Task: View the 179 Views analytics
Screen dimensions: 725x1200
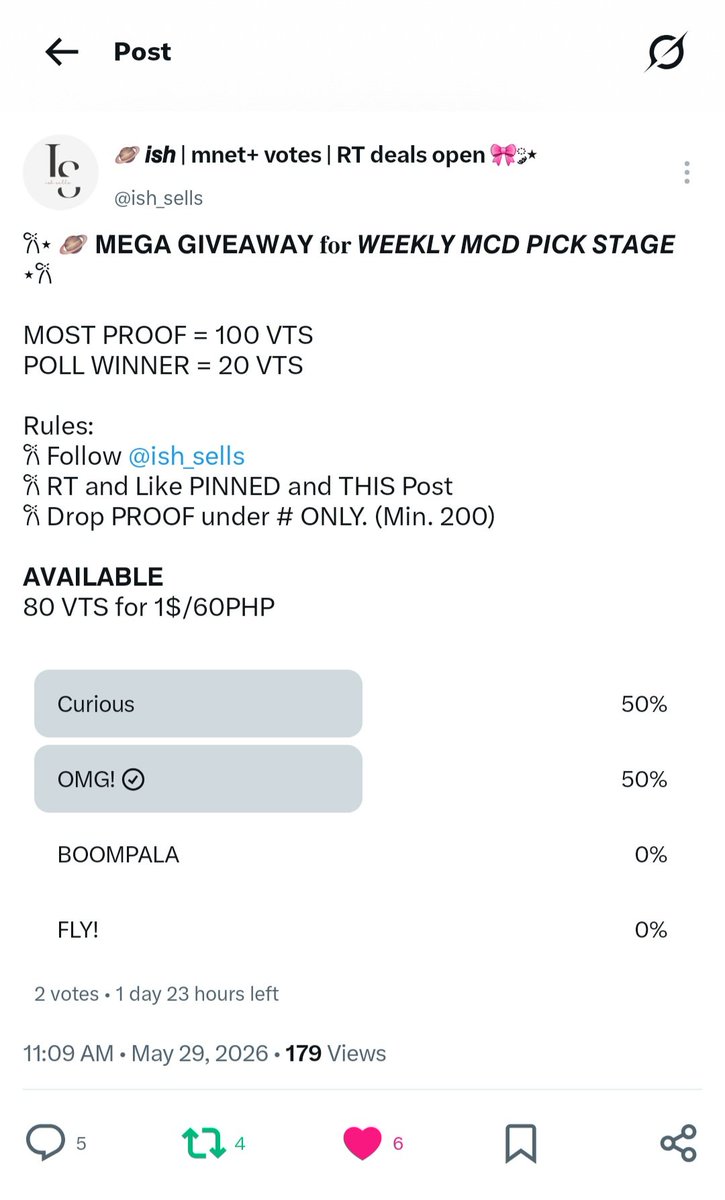Action: click(336, 1053)
